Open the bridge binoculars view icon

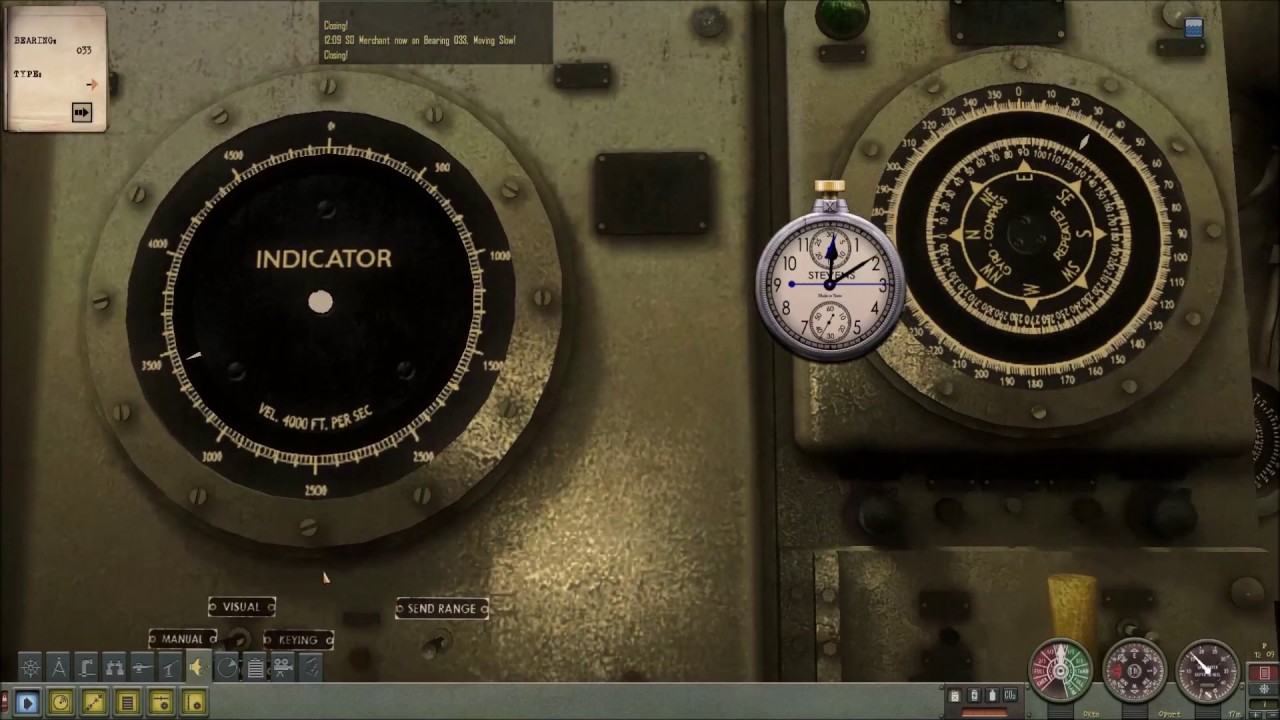tap(114, 667)
